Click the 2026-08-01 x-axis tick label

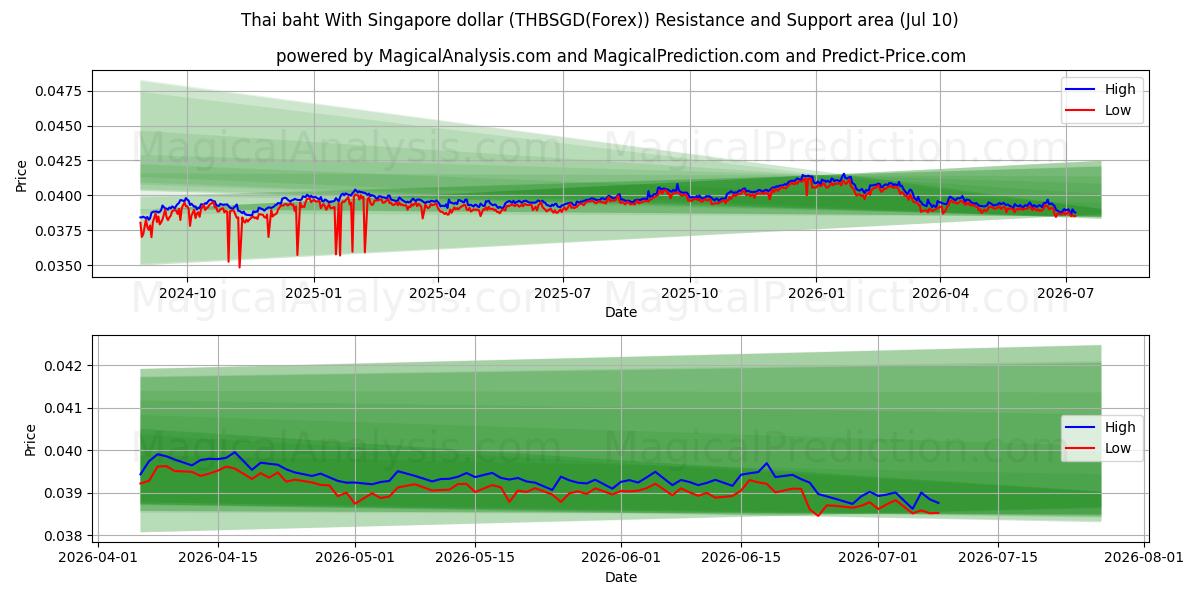pyautogui.click(x=1142, y=558)
